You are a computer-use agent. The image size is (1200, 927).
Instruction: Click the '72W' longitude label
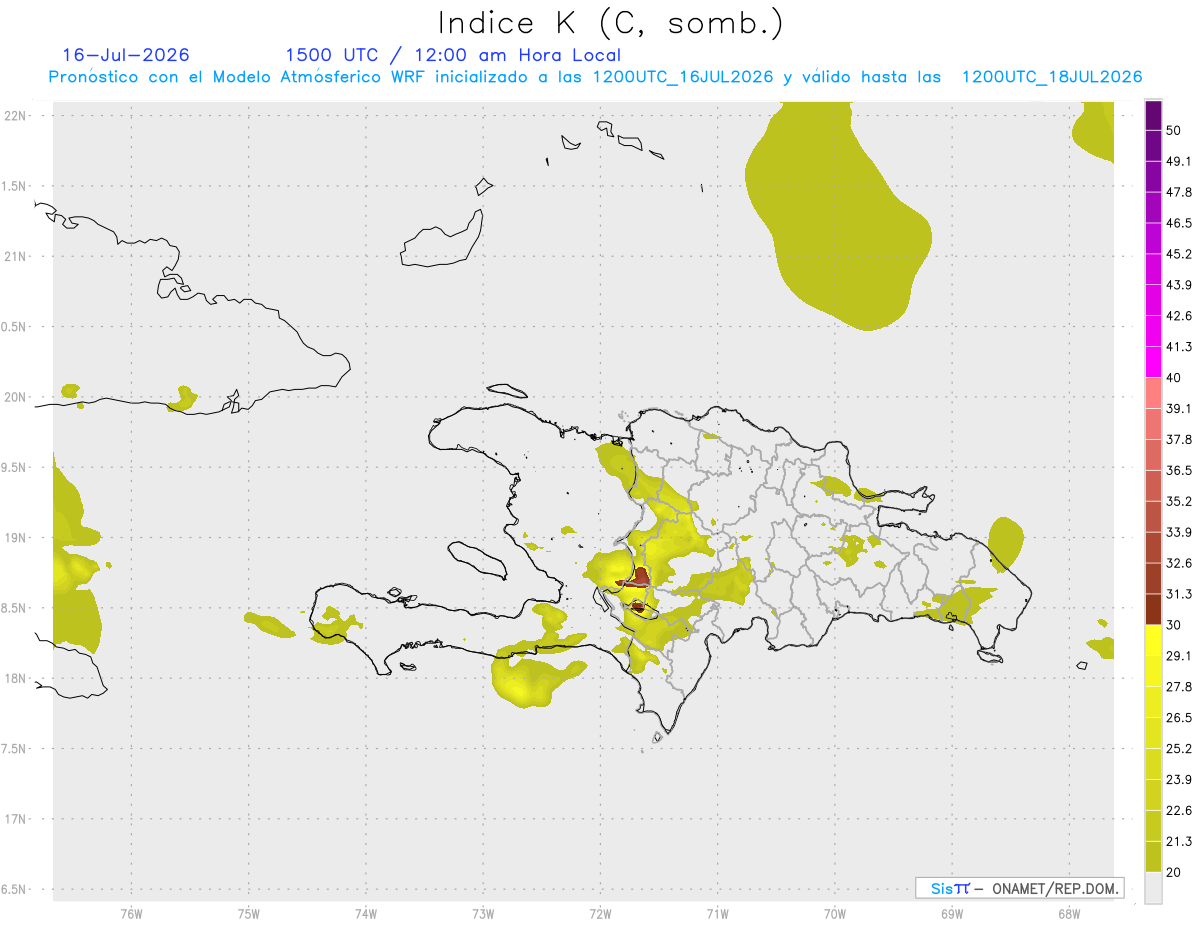click(600, 913)
